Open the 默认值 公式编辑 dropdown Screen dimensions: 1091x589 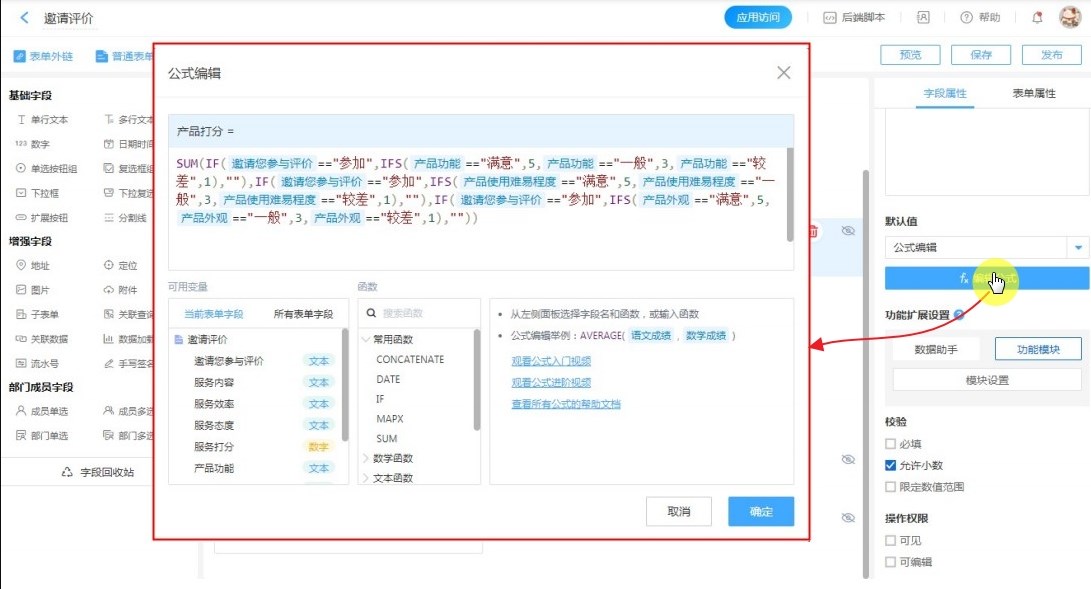1079,248
